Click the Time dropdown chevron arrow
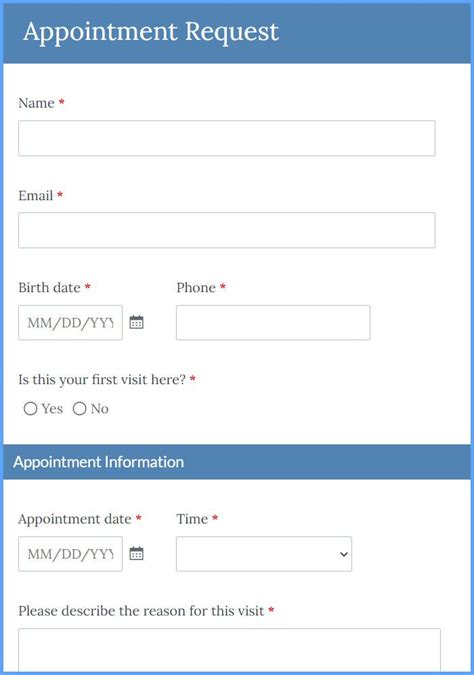Viewport: 474px width, 675px height. pyautogui.click(x=344, y=554)
